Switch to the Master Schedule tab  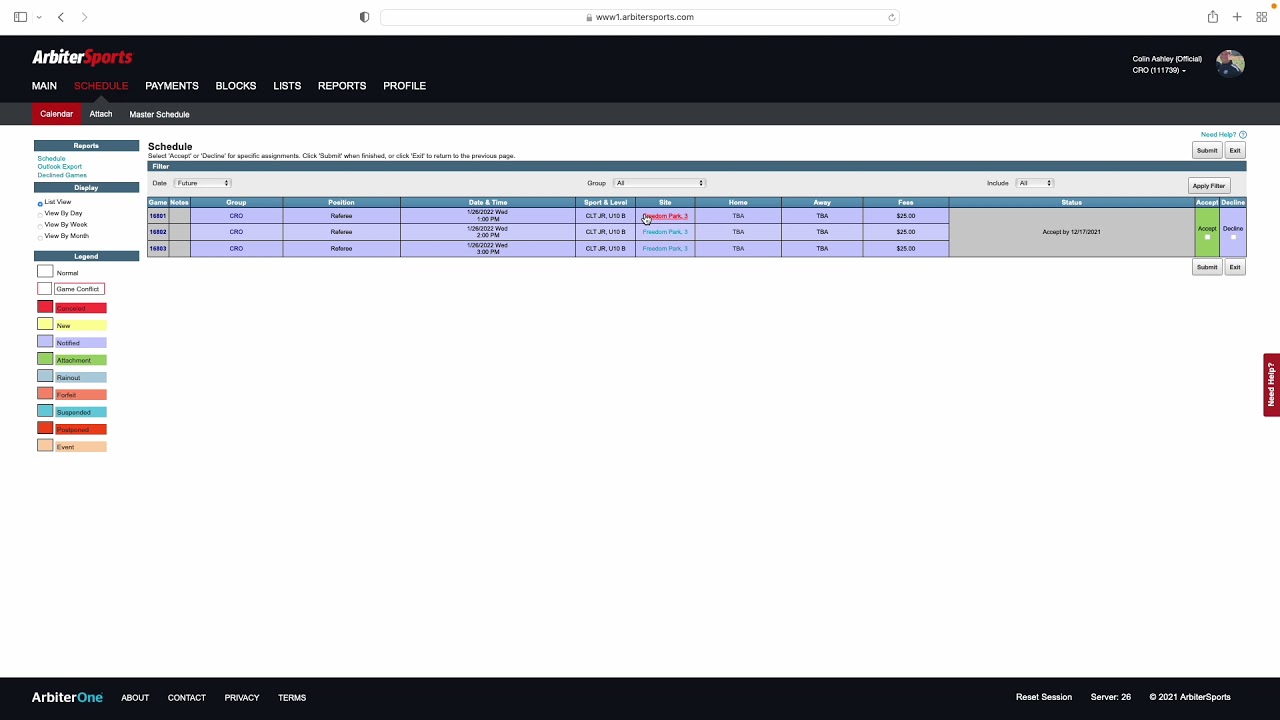tap(159, 114)
